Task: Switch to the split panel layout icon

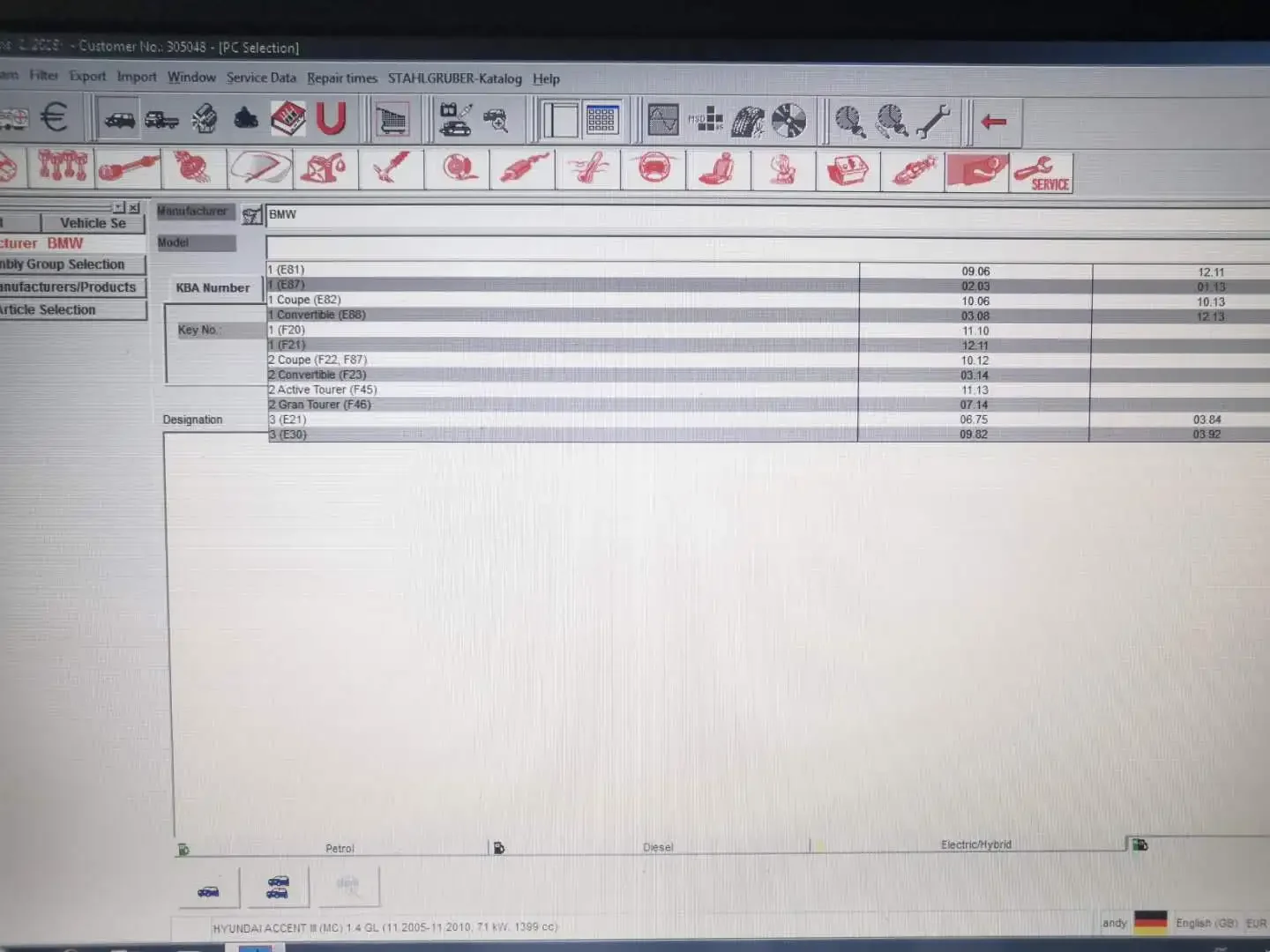Action: point(559,120)
